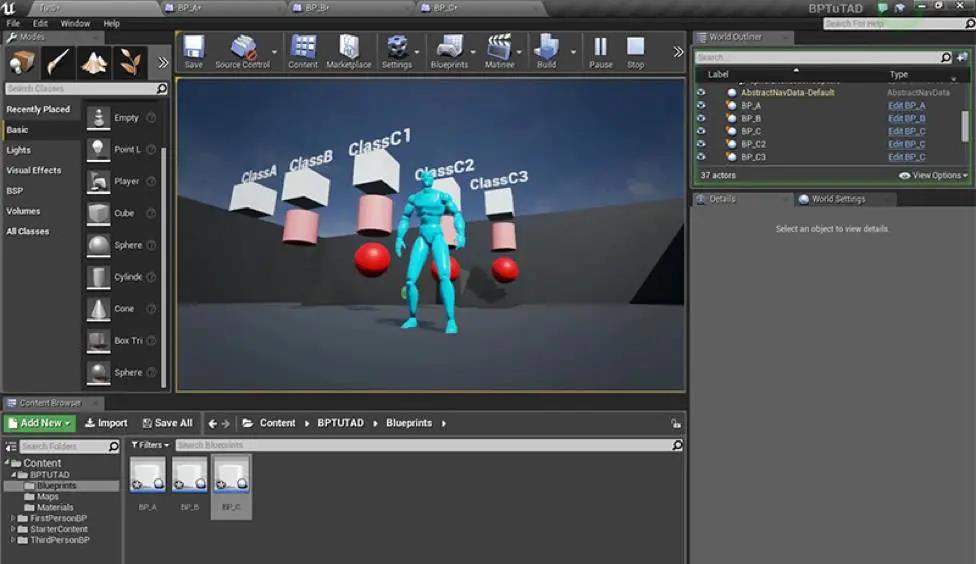Open the Matinee toolbar icon
The width and height of the screenshot is (976, 564).
click(499, 51)
